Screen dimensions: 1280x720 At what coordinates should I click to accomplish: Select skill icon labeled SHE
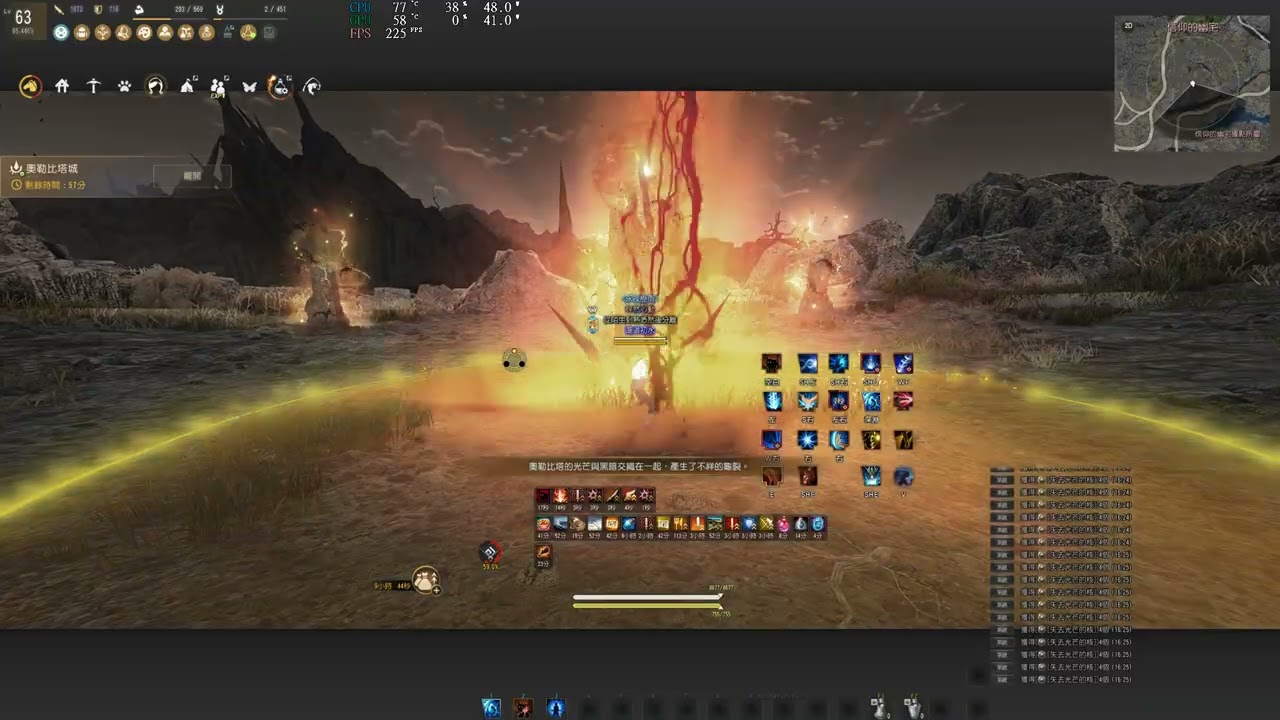click(871, 476)
